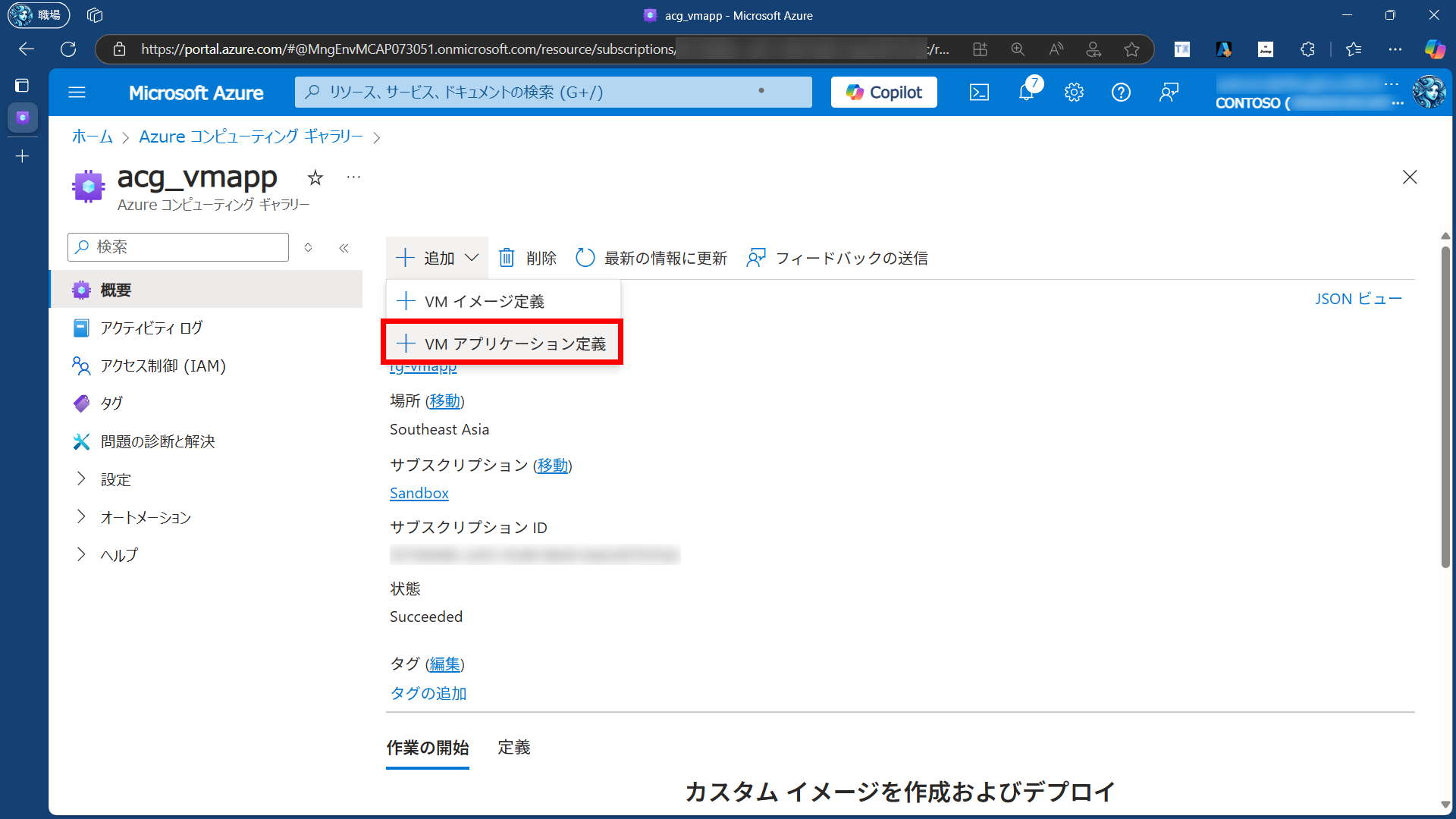
Task: Open the notifications bell
Action: click(1026, 93)
